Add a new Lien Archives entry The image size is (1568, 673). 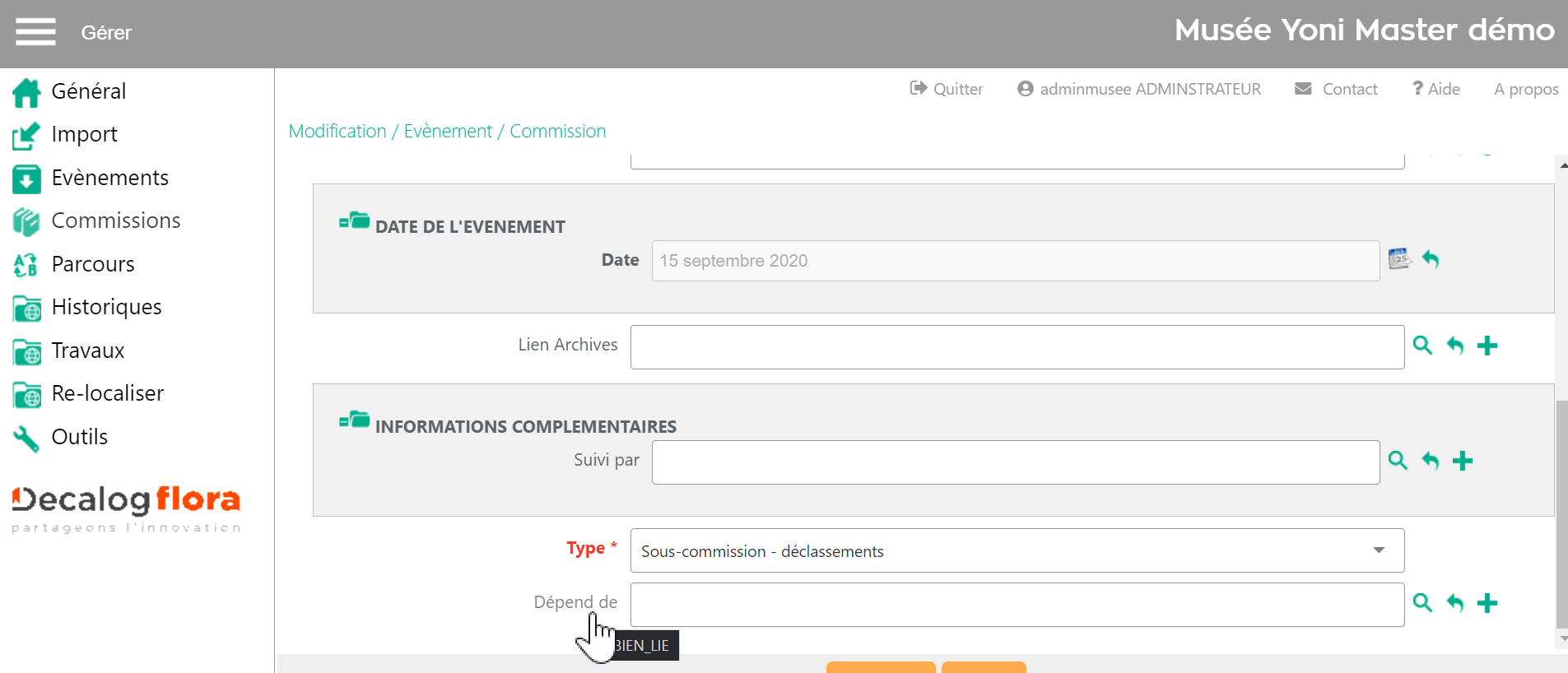[x=1487, y=346]
